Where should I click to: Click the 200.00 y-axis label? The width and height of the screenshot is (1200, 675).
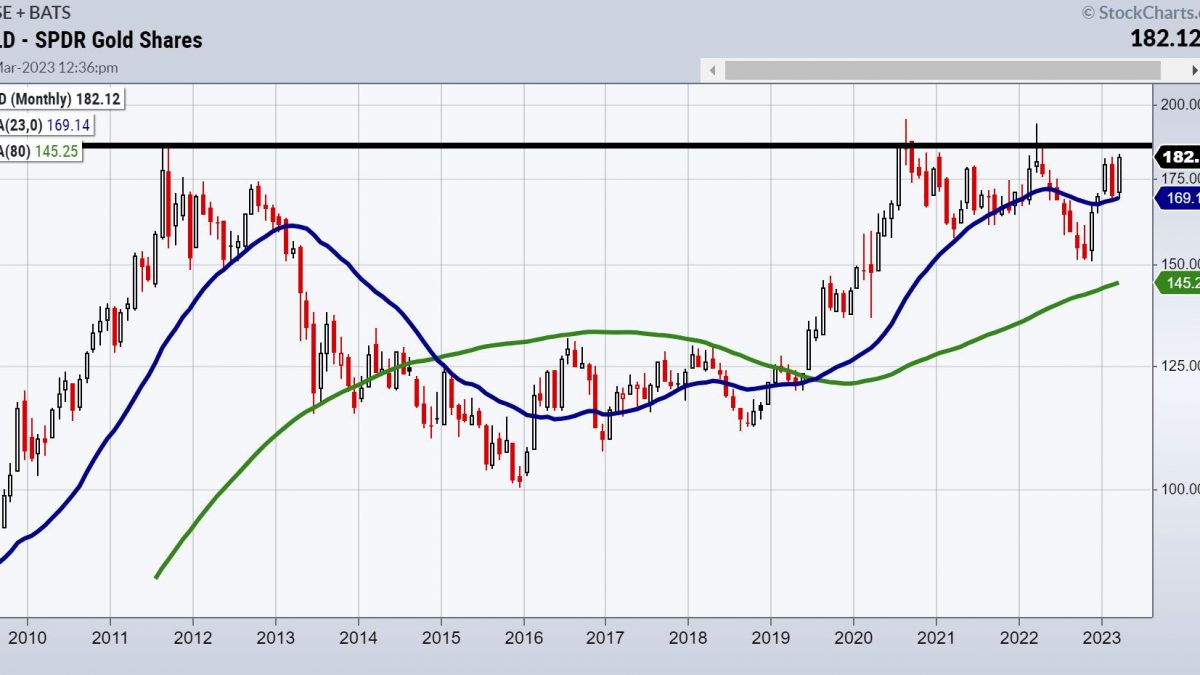(x=1178, y=105)
